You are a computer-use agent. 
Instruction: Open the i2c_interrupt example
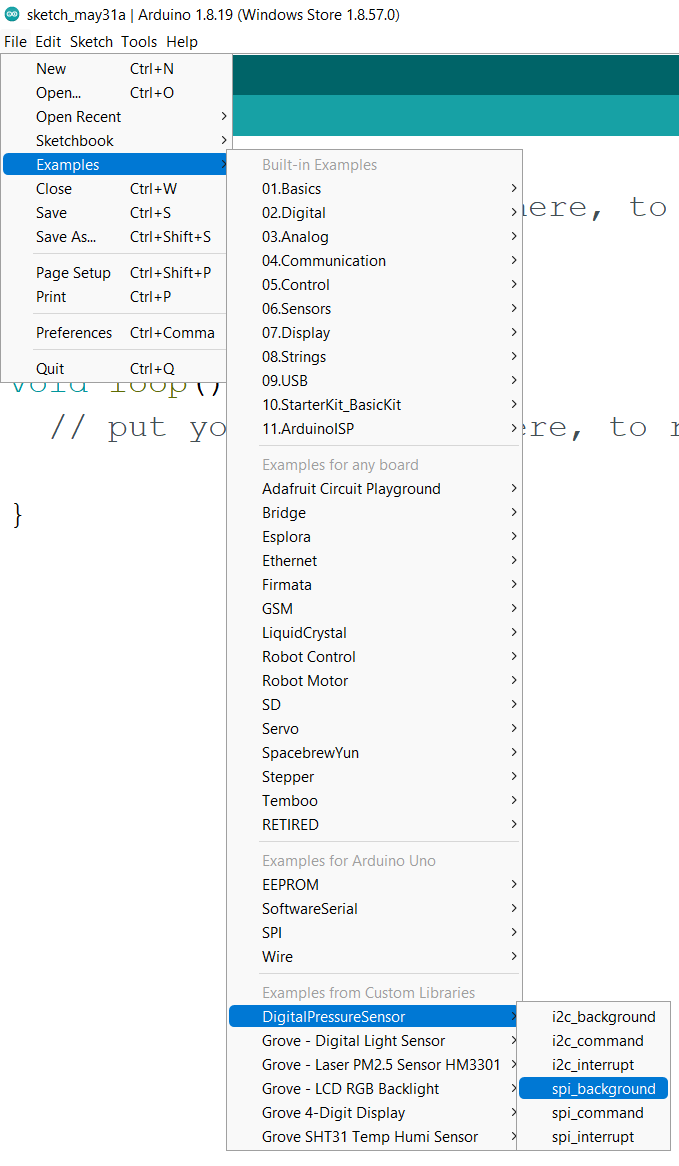click(x=593, y=1065)
